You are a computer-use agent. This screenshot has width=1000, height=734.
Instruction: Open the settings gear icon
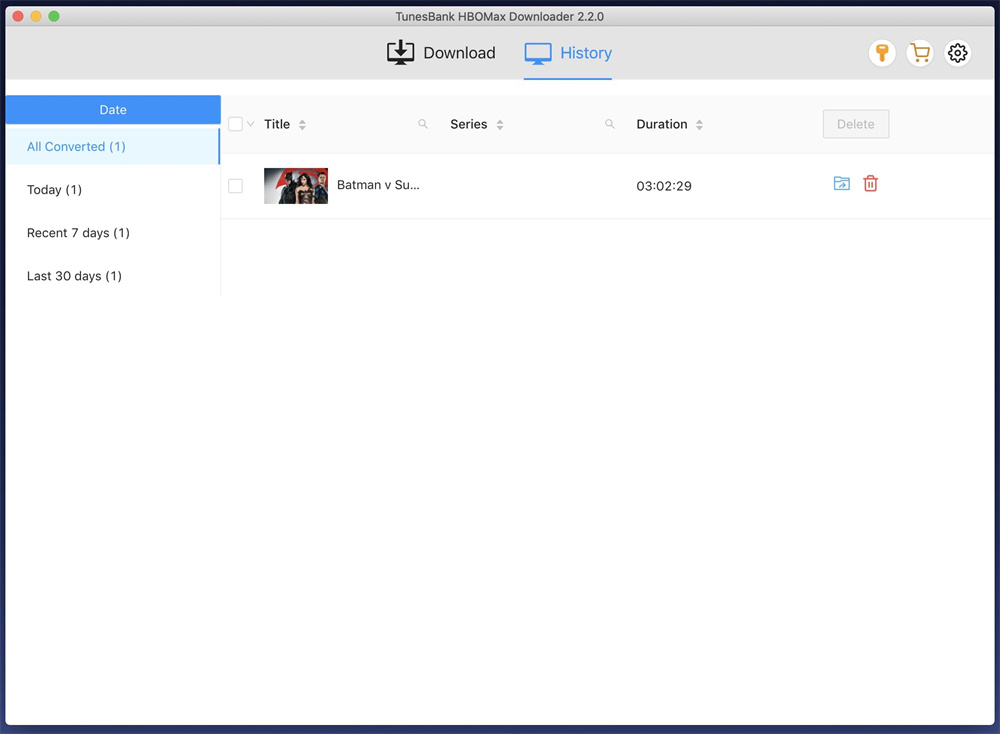click(x=957, y=53)
